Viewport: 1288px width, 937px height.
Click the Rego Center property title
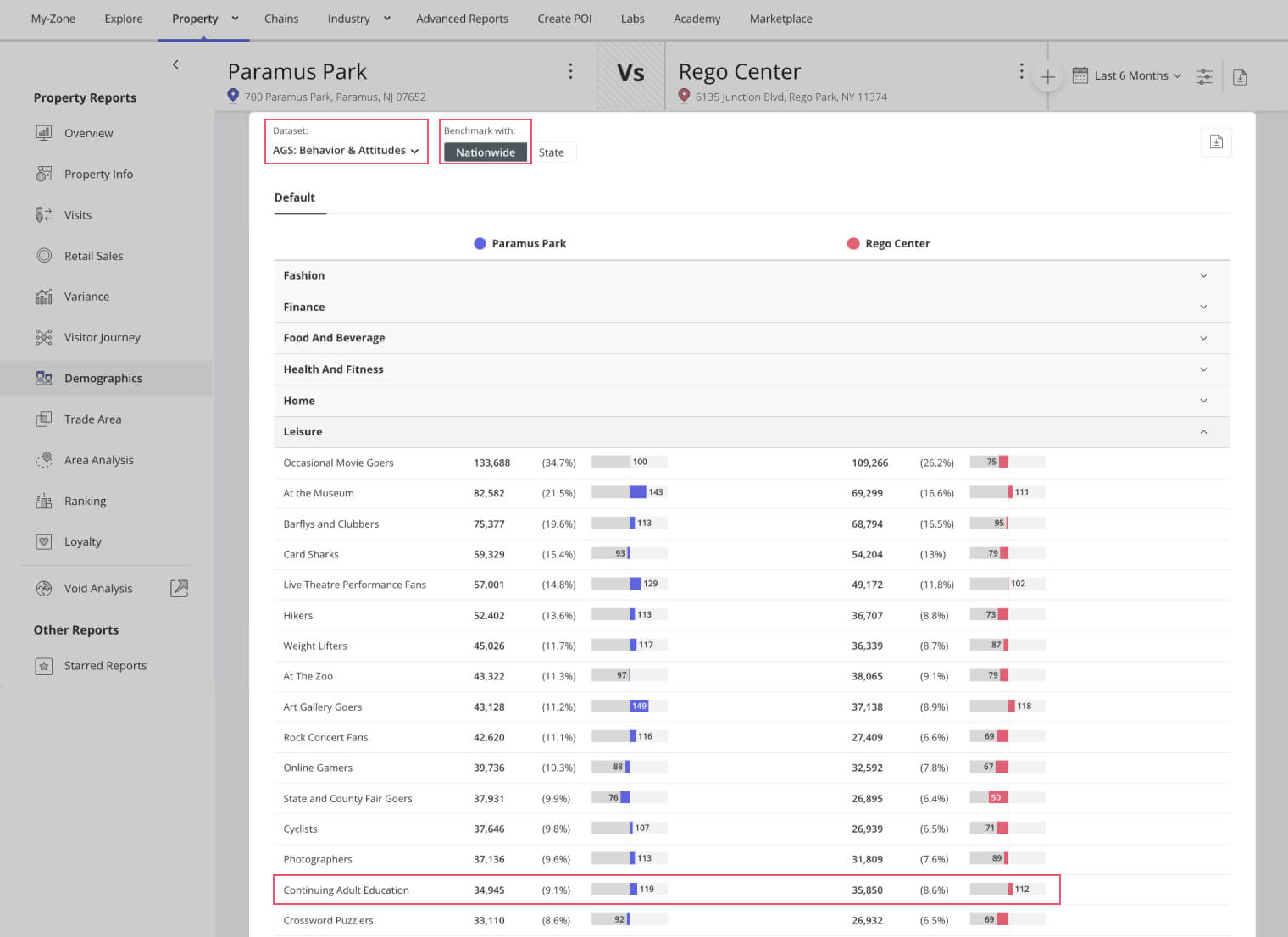740,72
